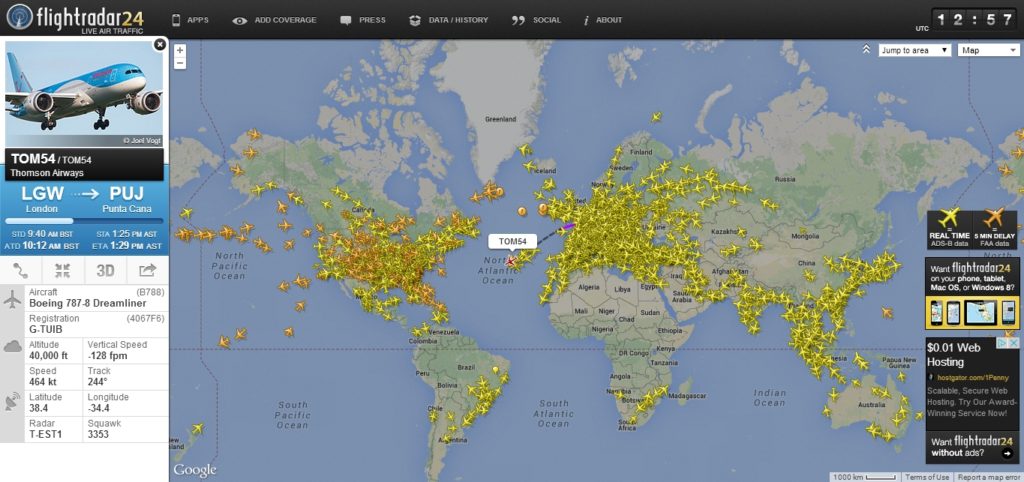Click the speed value 464 kt
Viewport: 1024px width, 482px height.
(43, 382)
